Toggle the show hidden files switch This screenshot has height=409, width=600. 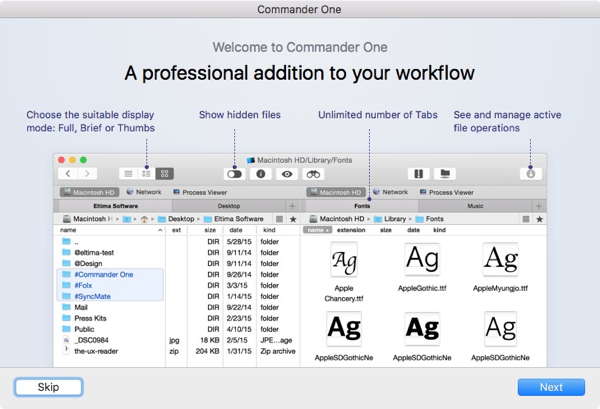point(235,174)
